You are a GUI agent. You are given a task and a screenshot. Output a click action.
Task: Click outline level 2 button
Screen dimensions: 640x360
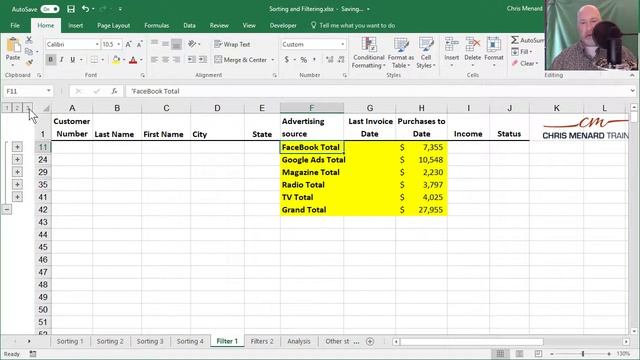[x=17, y=108]
